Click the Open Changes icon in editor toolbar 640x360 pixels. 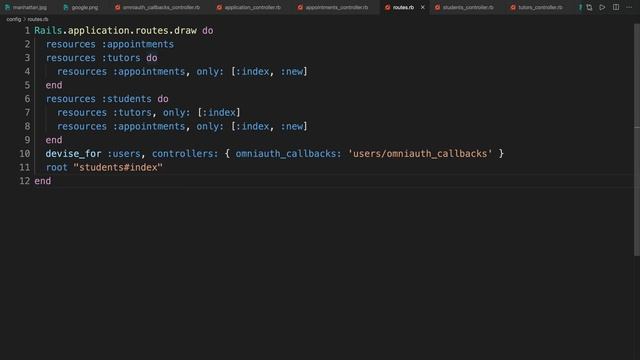589,7
